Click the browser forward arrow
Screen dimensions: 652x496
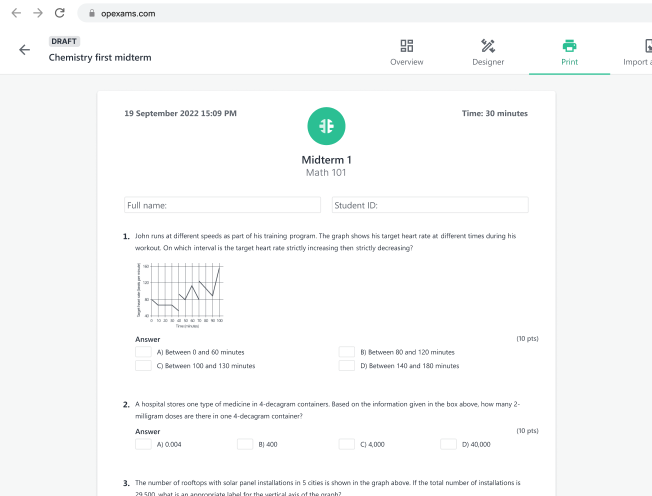pyautogui.click(x=37, y=13)
